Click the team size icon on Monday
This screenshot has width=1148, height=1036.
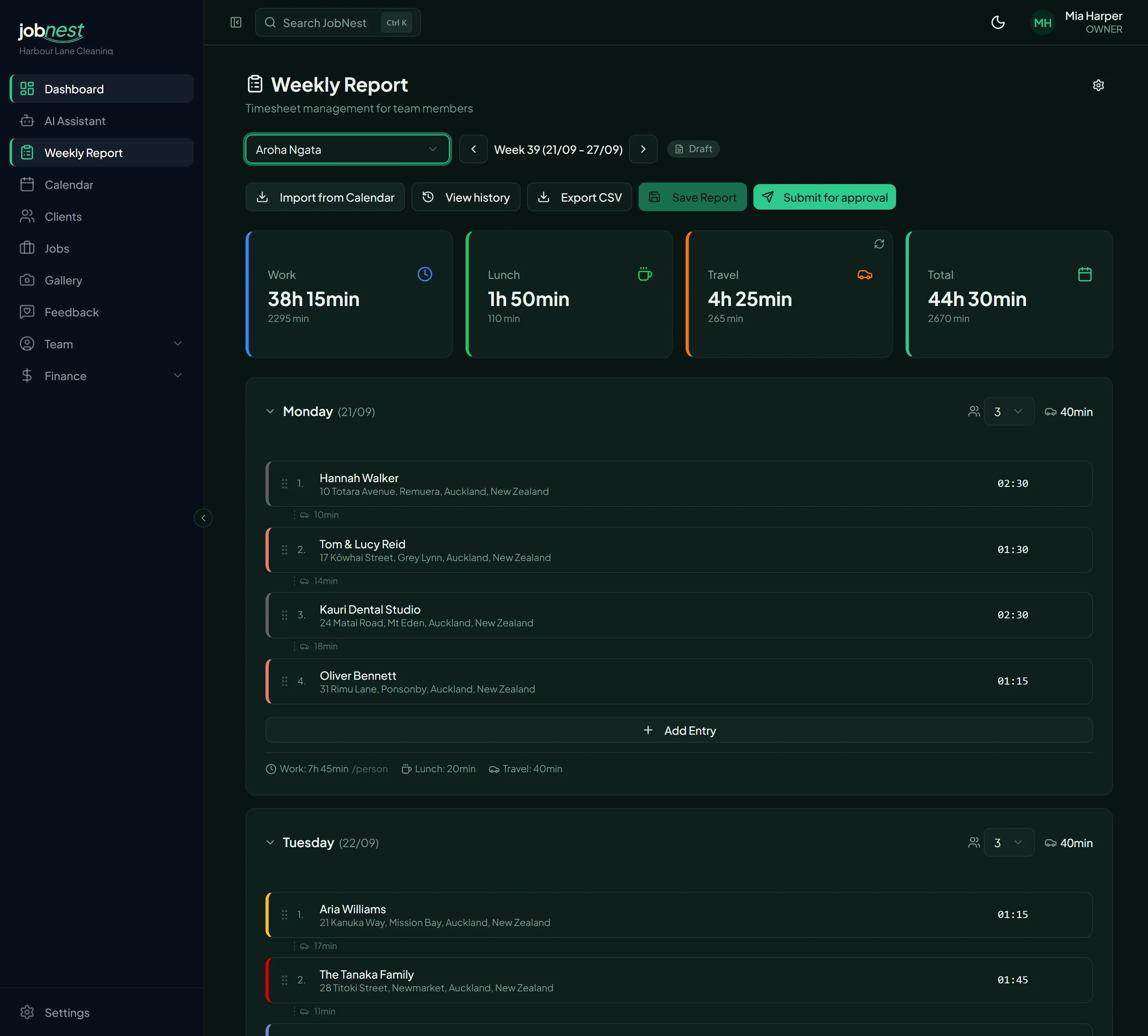(974, 412)
